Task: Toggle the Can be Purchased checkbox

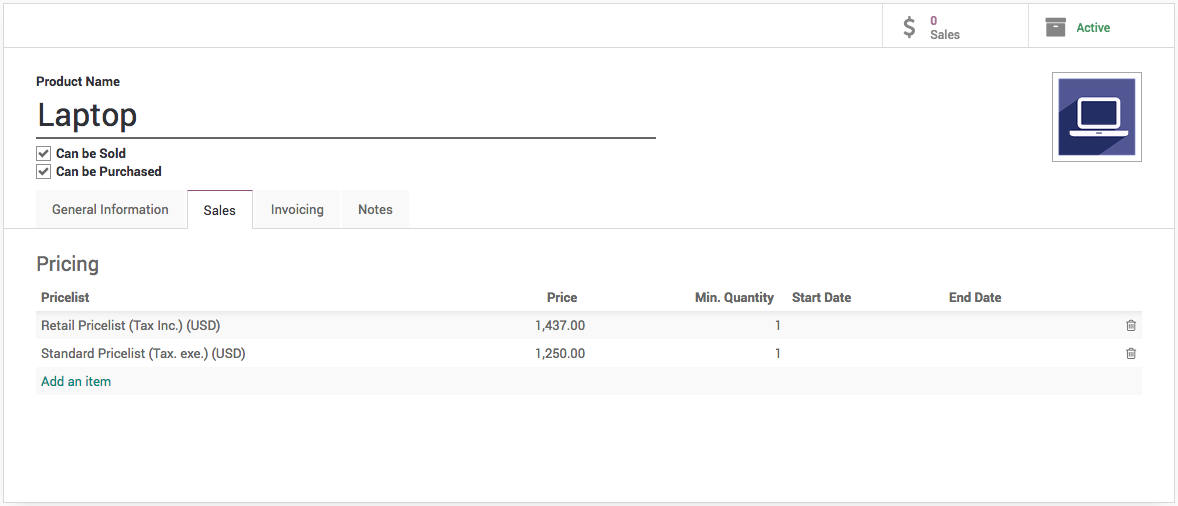Action: (44, 172)
